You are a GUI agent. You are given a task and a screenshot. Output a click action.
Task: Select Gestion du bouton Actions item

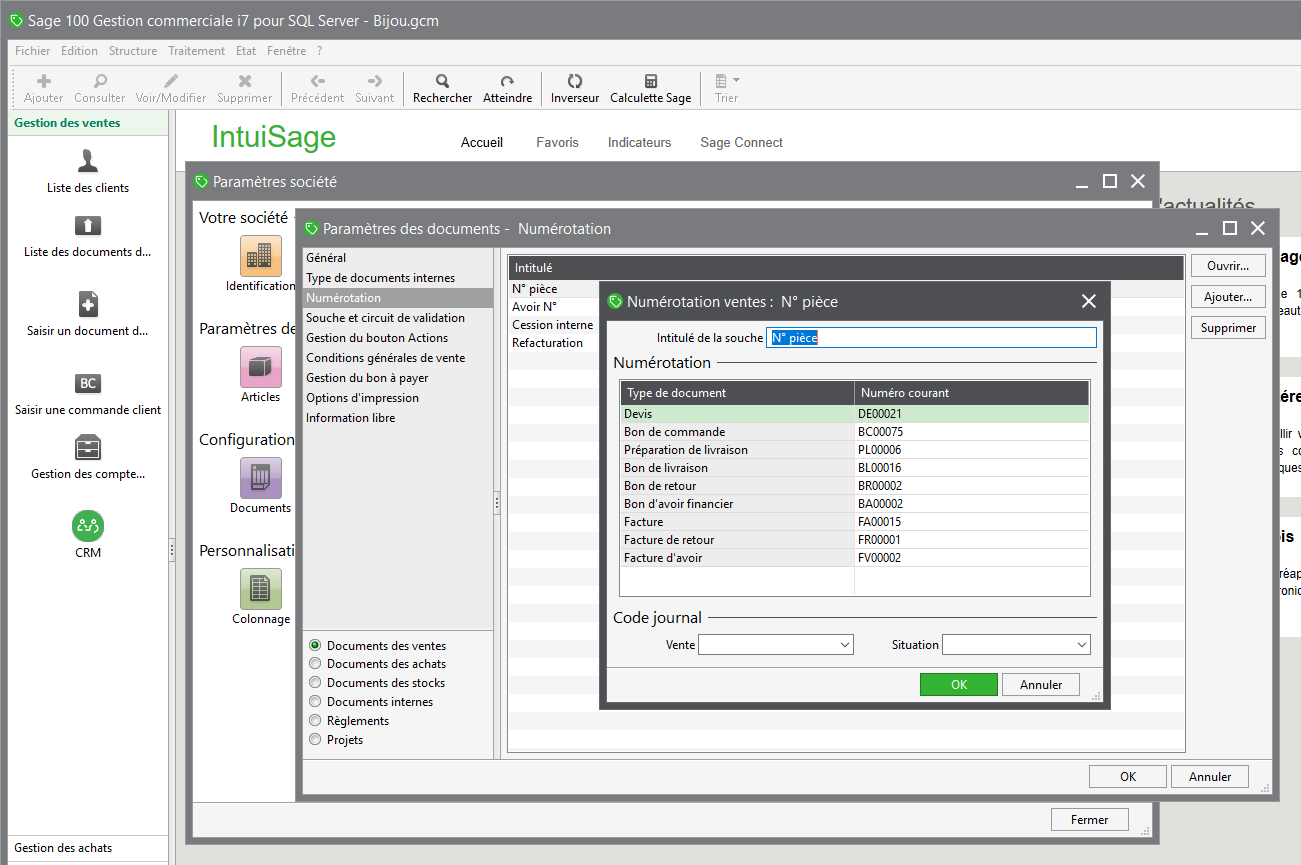tap(377, 338)
